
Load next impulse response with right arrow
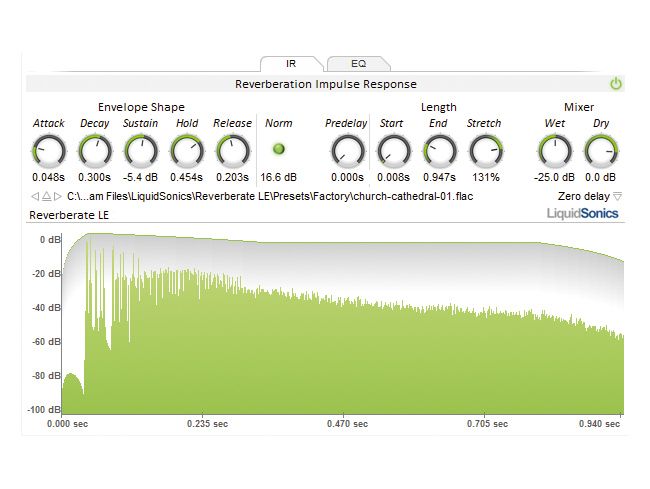pyautogui.click(x=58, y=196)
